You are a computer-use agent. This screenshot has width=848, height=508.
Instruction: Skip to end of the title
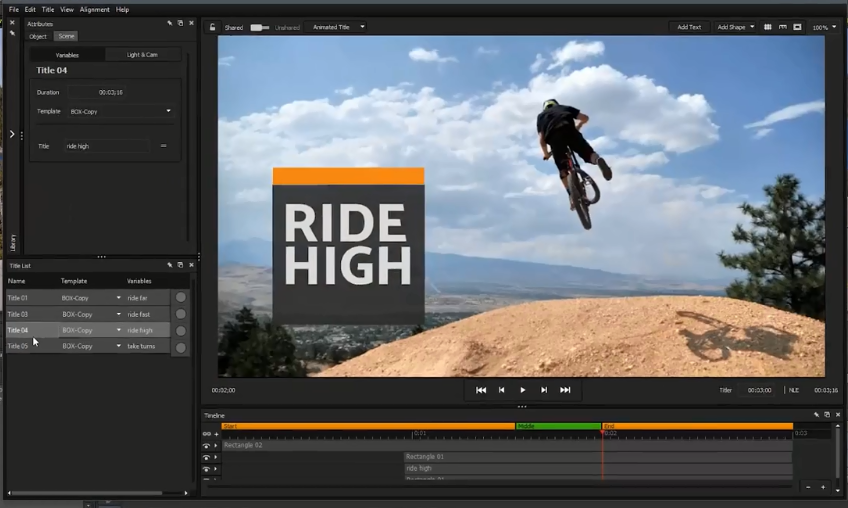pos(565,390)
